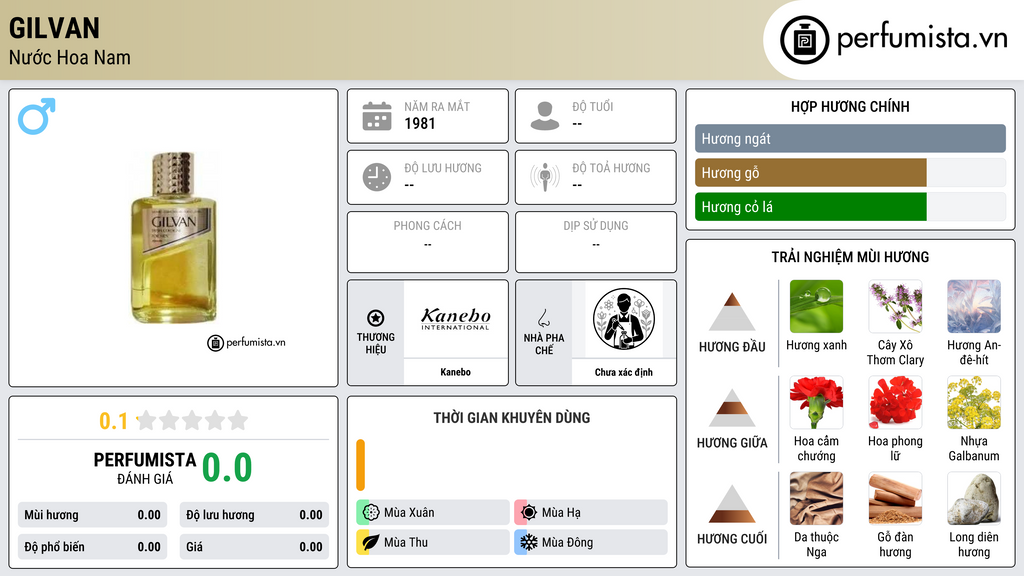
Task: Click the Dịp sử dụng panel
Action: (596, 242)
